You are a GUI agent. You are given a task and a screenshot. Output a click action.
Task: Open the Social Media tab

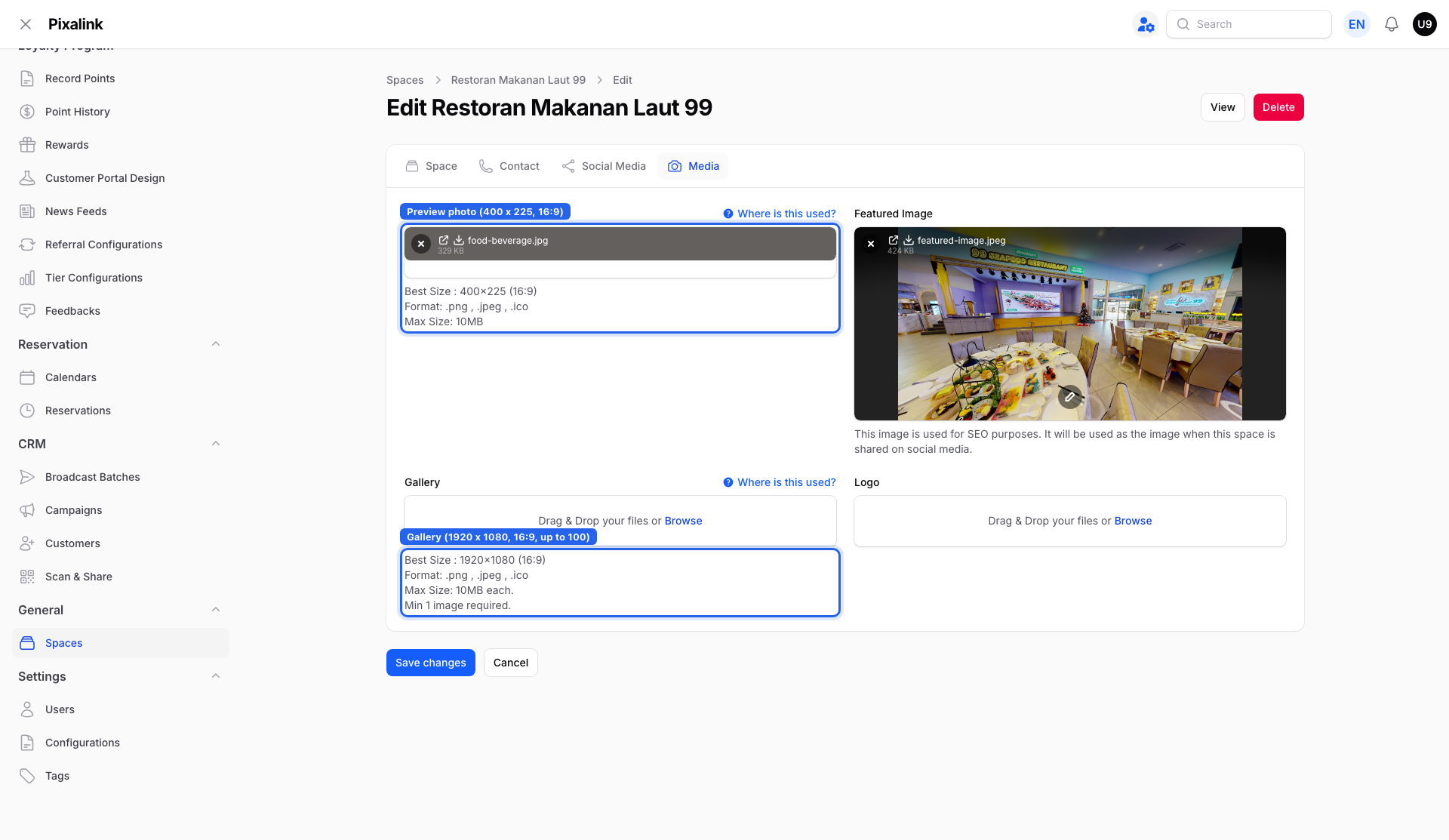604,166
